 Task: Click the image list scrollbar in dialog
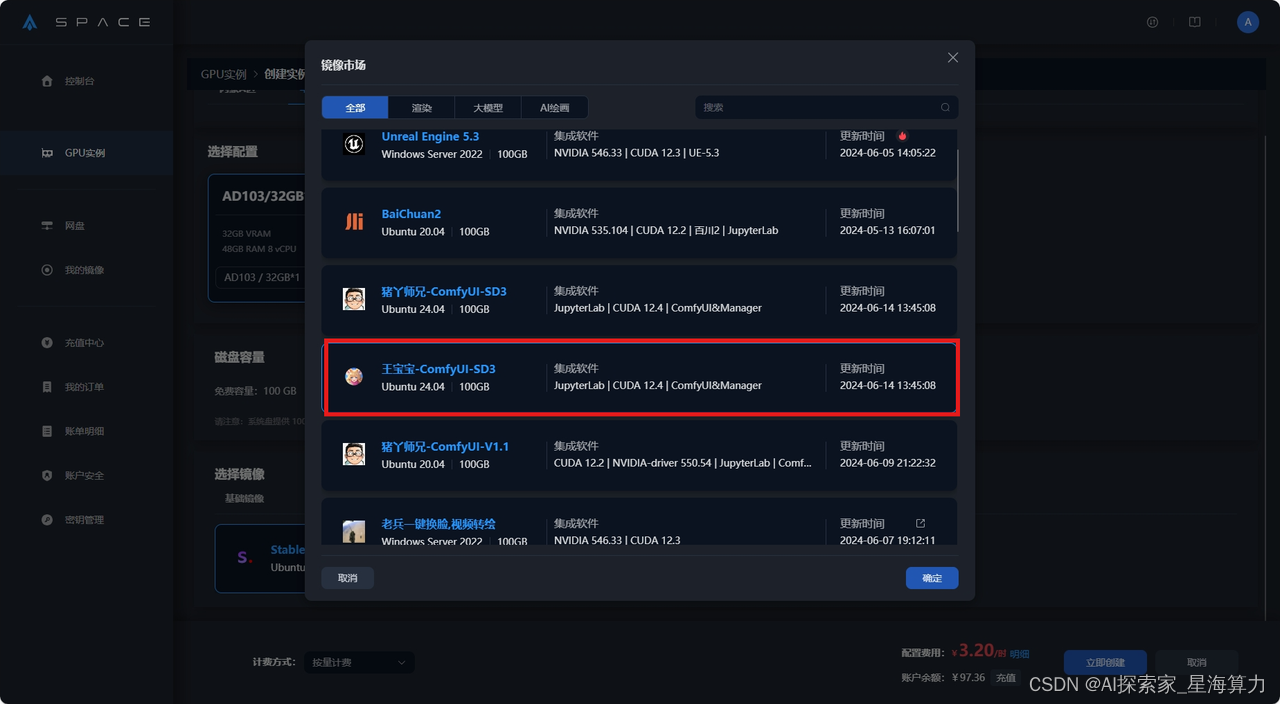click(958, 190)
